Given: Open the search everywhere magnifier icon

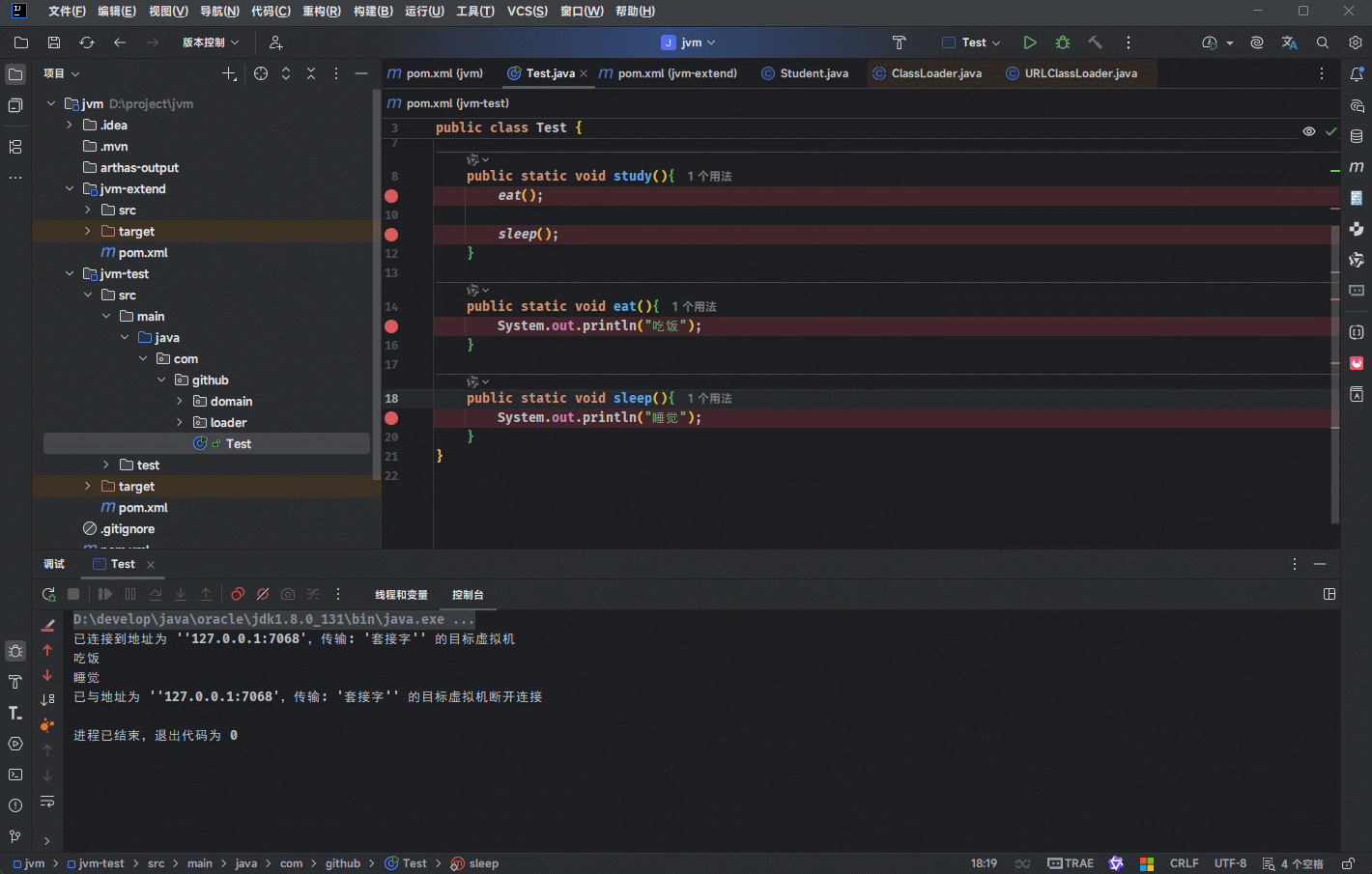Looking at the screenshot, I should coord(1323,42).
